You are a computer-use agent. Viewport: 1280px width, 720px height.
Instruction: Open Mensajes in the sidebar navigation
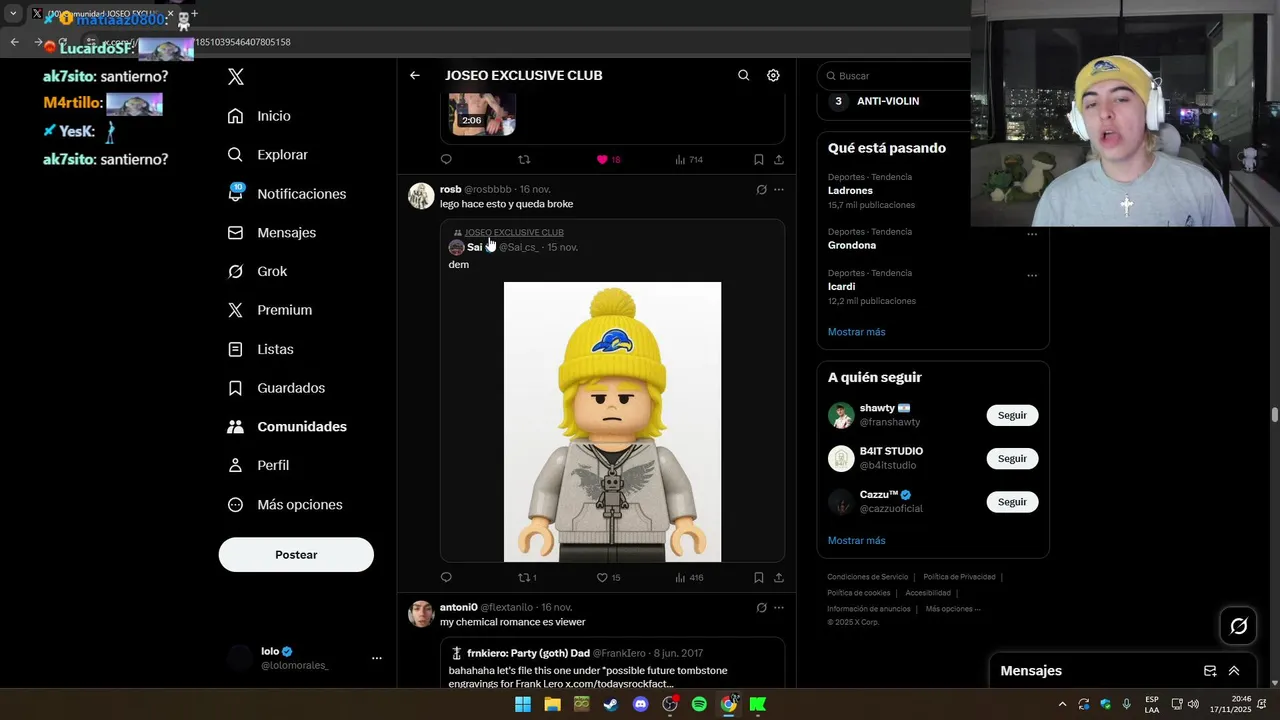[x=271, y=232]
